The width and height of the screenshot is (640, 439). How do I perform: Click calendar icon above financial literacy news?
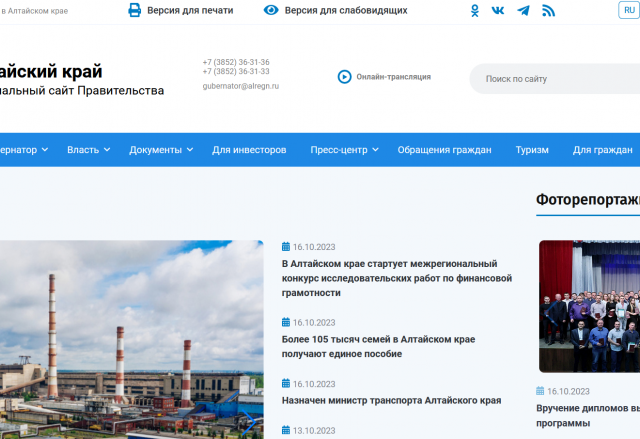coord(286,246)
